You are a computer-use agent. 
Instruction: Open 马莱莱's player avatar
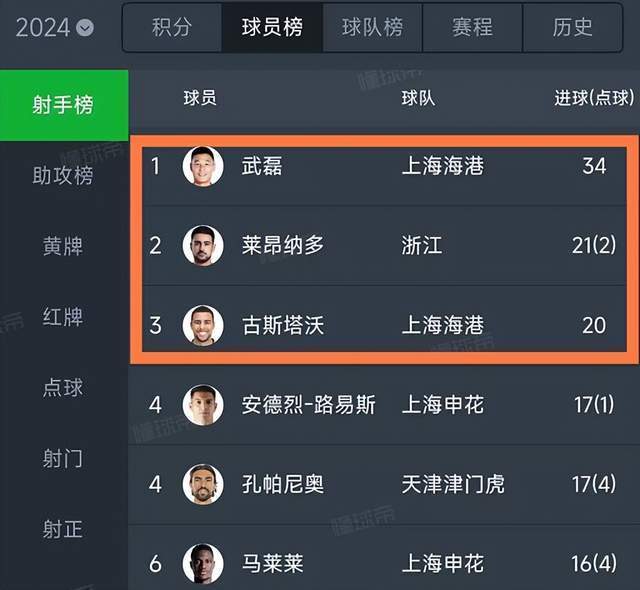[x=203, y=564]
